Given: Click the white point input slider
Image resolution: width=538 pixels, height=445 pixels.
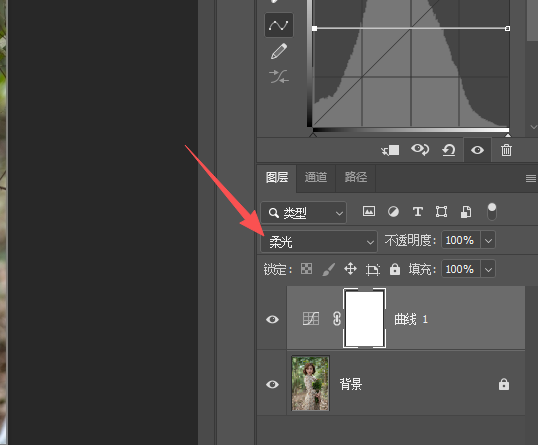Looking at the screenshot, I should click(508, 135).
